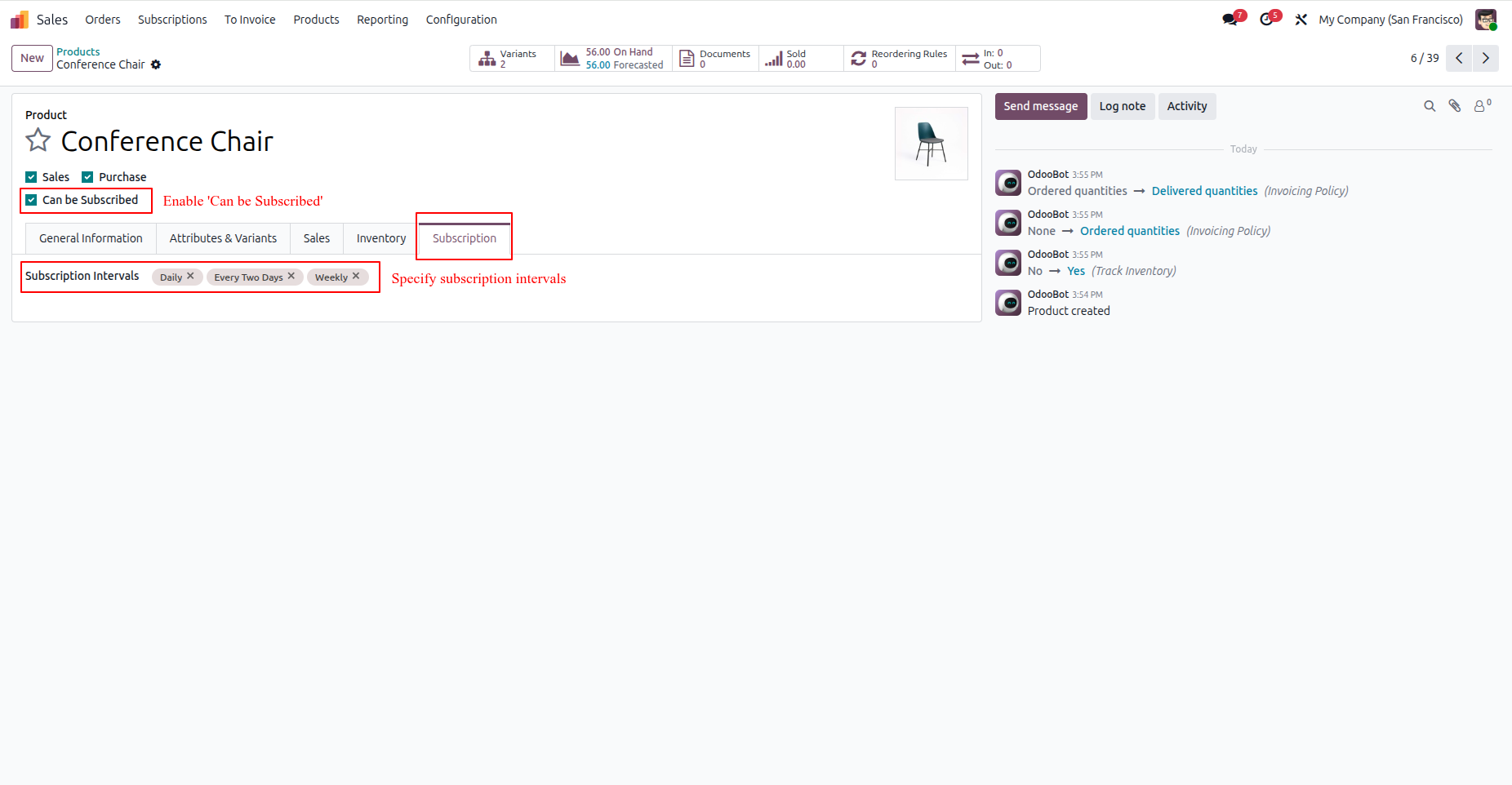
Task: Follow the Products breadcrumb link
Action: pos(78,51)
